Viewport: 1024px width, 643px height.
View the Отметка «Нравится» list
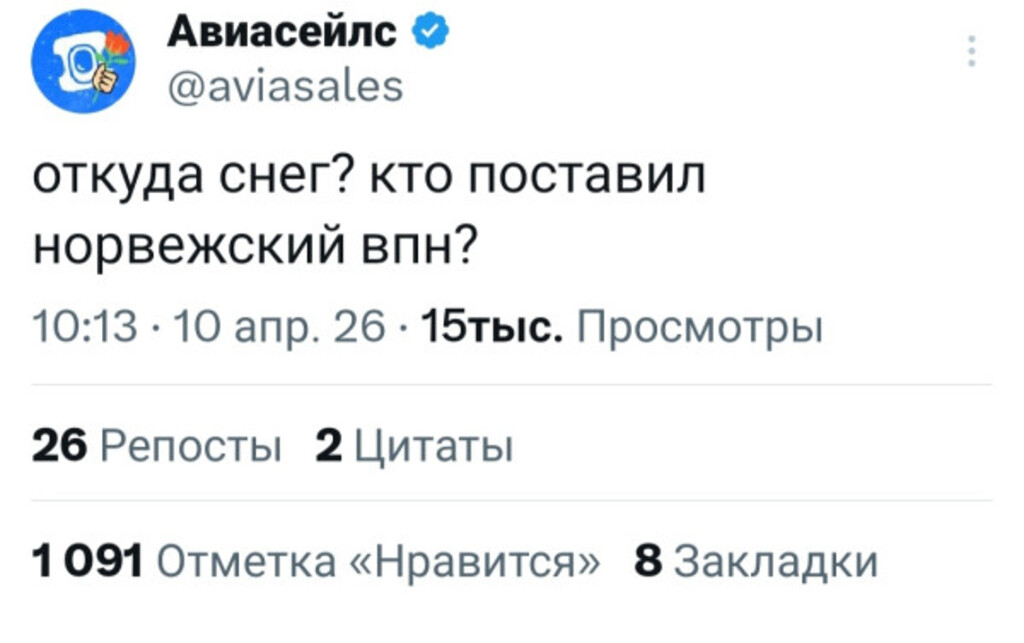click(x=381, y=561)
